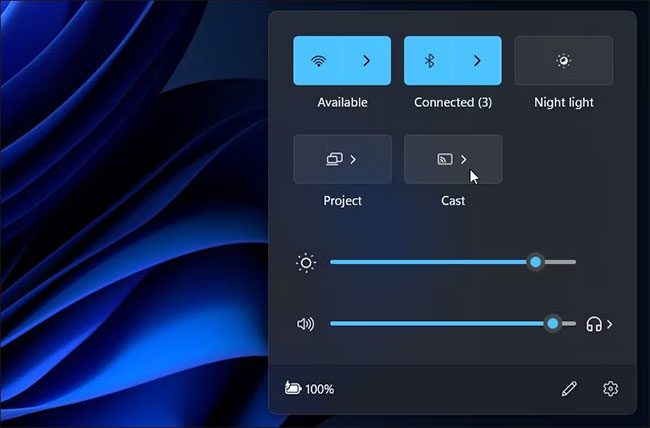The height and width of the screenshot is (428, 650).
Task: Open Bluetooth devices list chevron
Action: pos(477,61)
